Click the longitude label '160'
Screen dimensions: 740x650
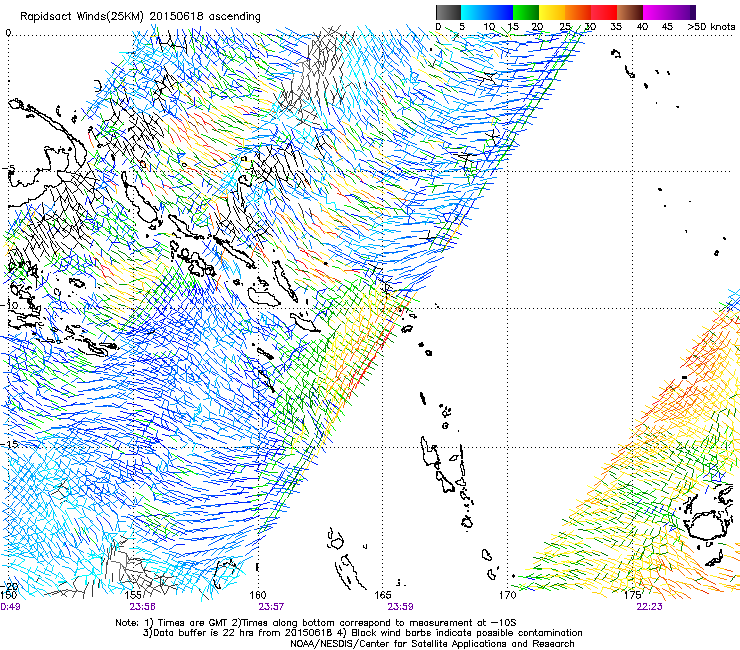[x=258, y=595]
